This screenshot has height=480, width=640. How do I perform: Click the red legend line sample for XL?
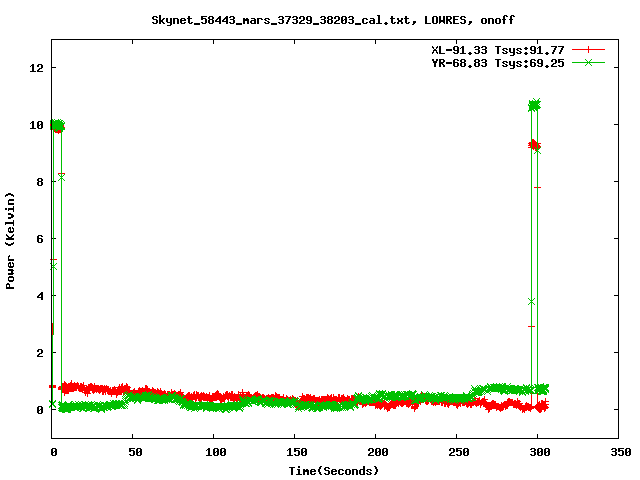588,50
